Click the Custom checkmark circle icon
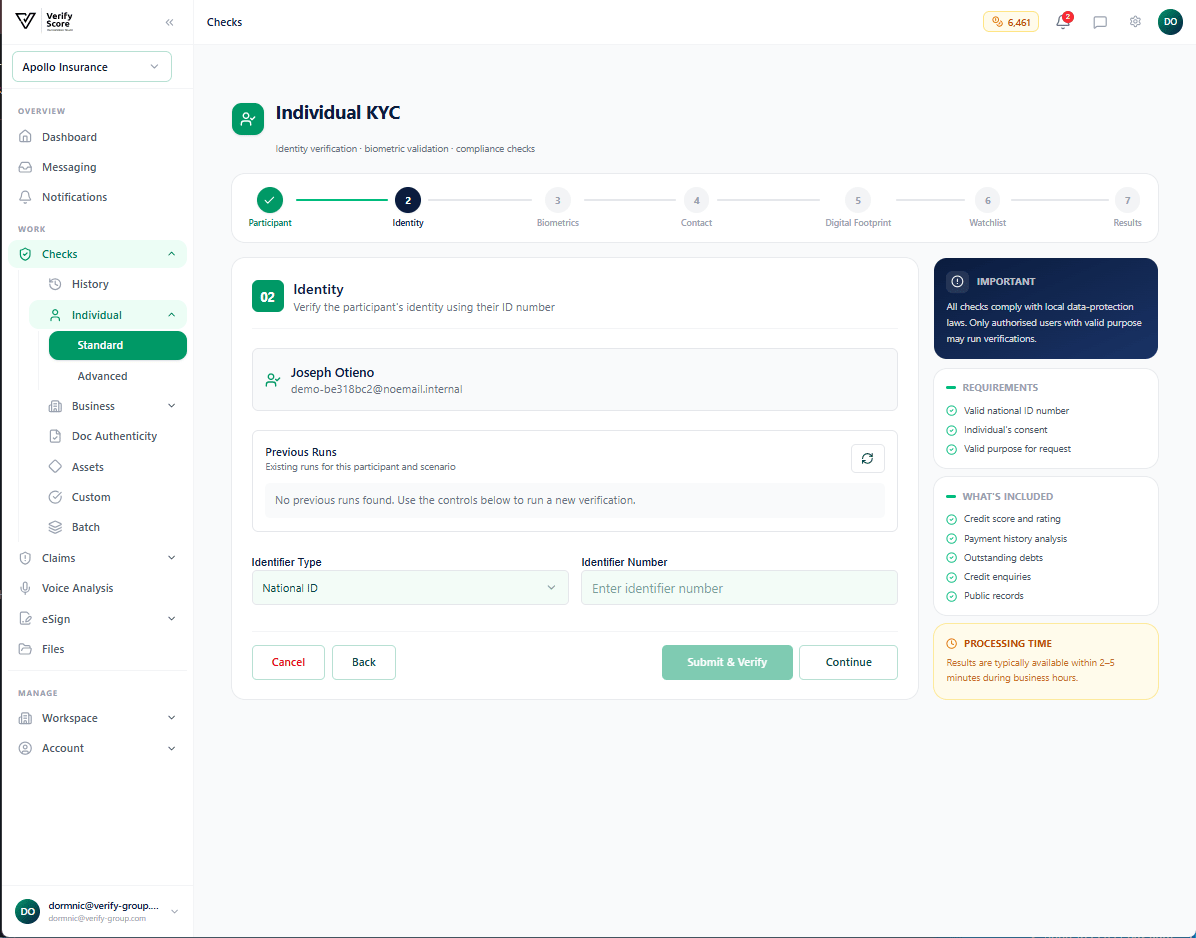The width and height of the screenshot is (1196, 938). click(55, 497)
